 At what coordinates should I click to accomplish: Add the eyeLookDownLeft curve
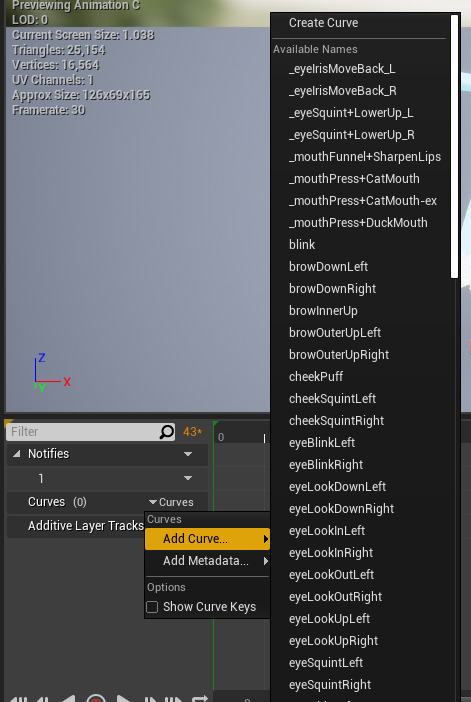click(337, 486)
